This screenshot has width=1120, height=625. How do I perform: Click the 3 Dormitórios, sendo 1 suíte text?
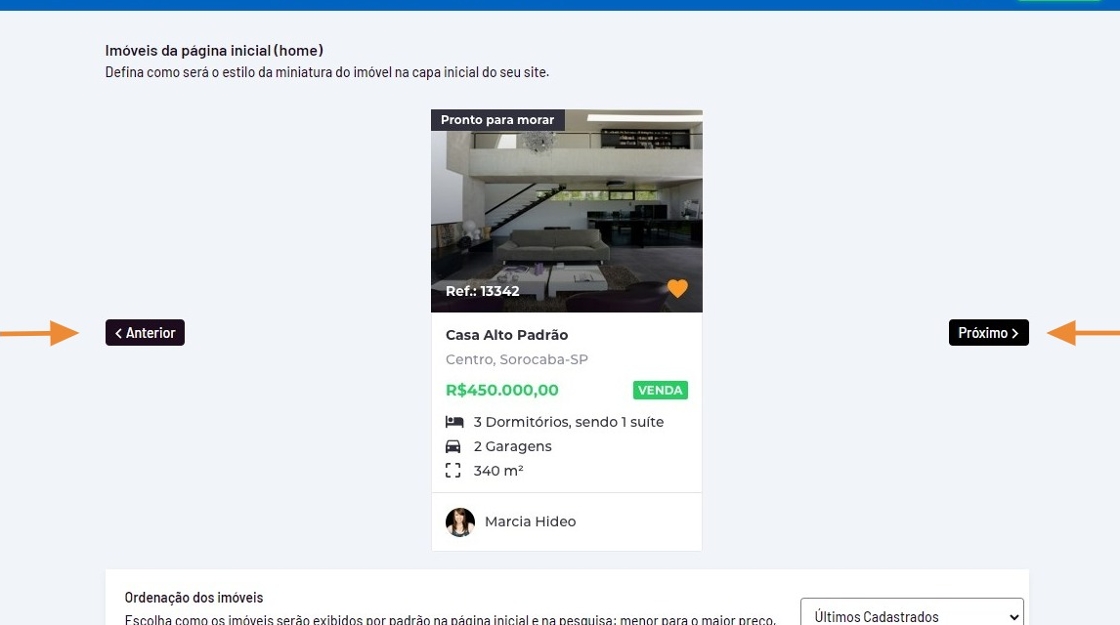point(568,422)
